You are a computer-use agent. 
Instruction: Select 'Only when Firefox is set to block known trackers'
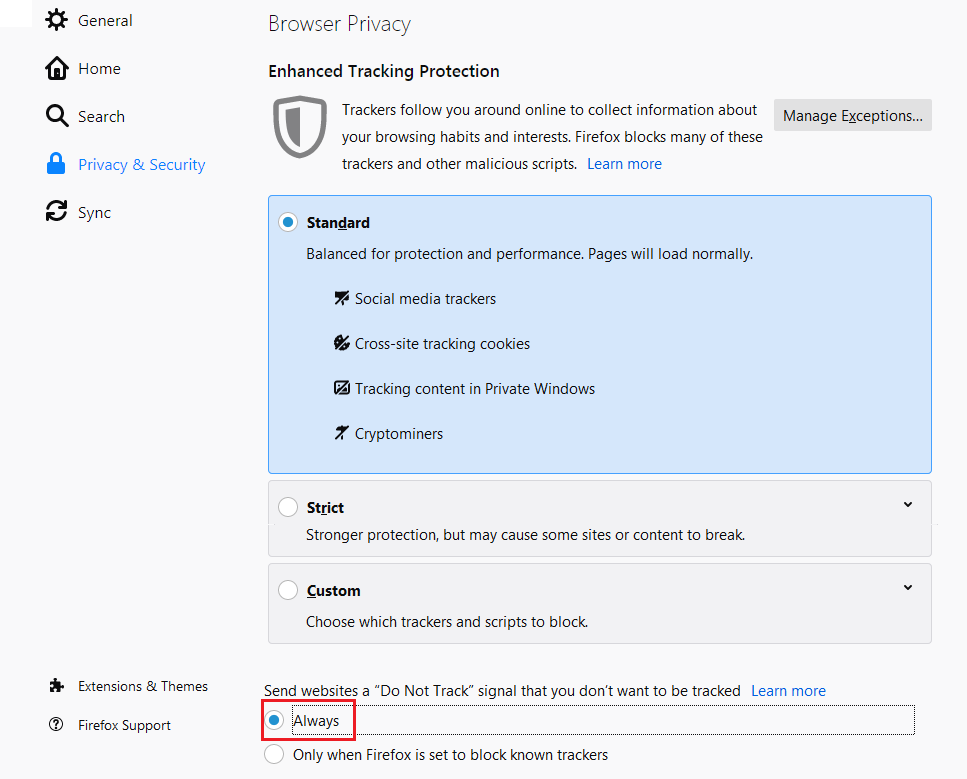click(x=274, y=754)
